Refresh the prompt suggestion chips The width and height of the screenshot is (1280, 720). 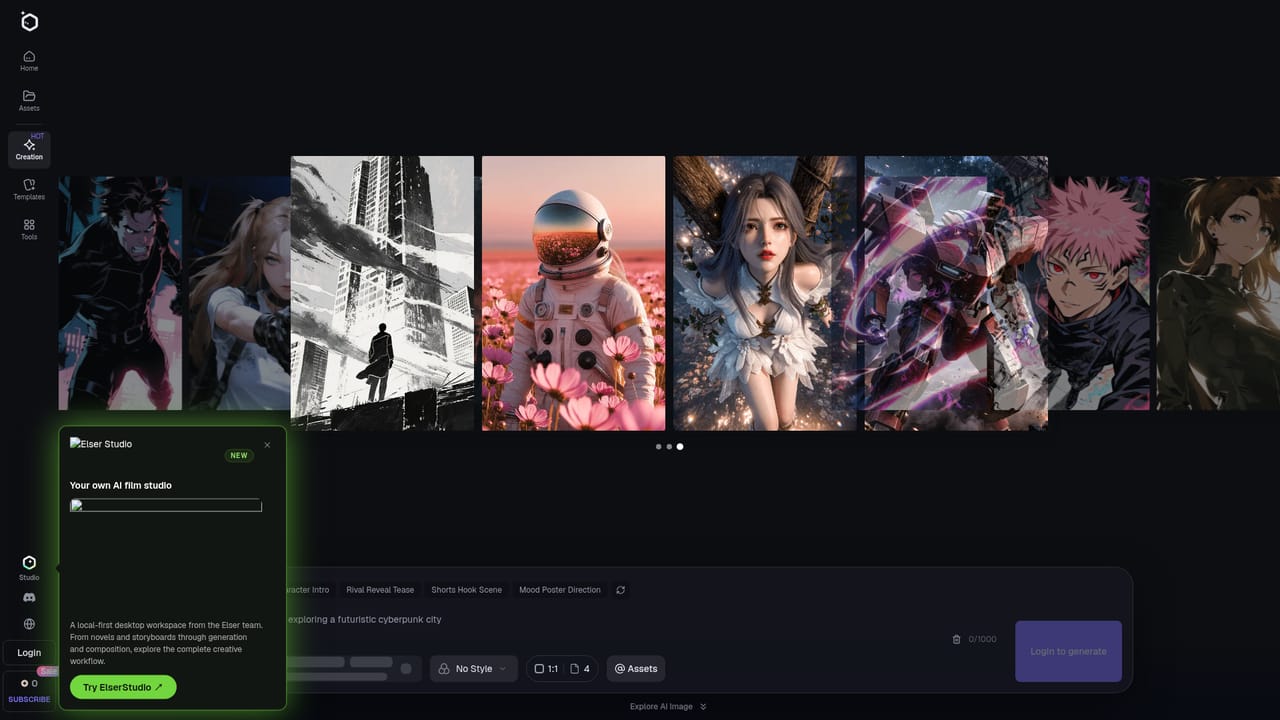point(621,590)
